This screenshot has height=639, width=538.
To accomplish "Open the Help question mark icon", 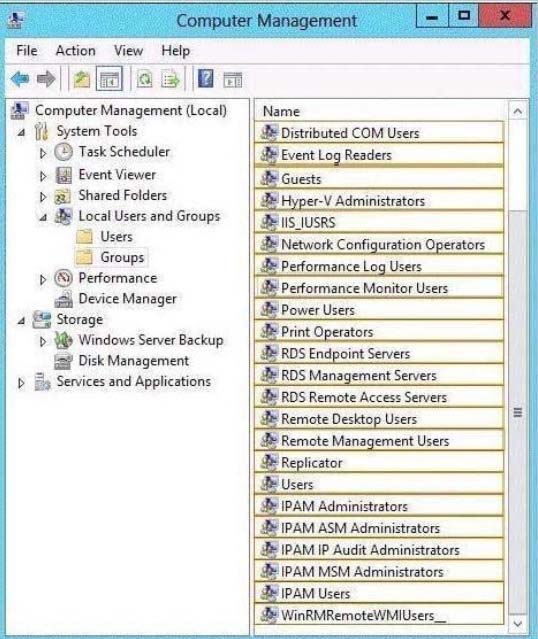I will (x=205, y=78).
